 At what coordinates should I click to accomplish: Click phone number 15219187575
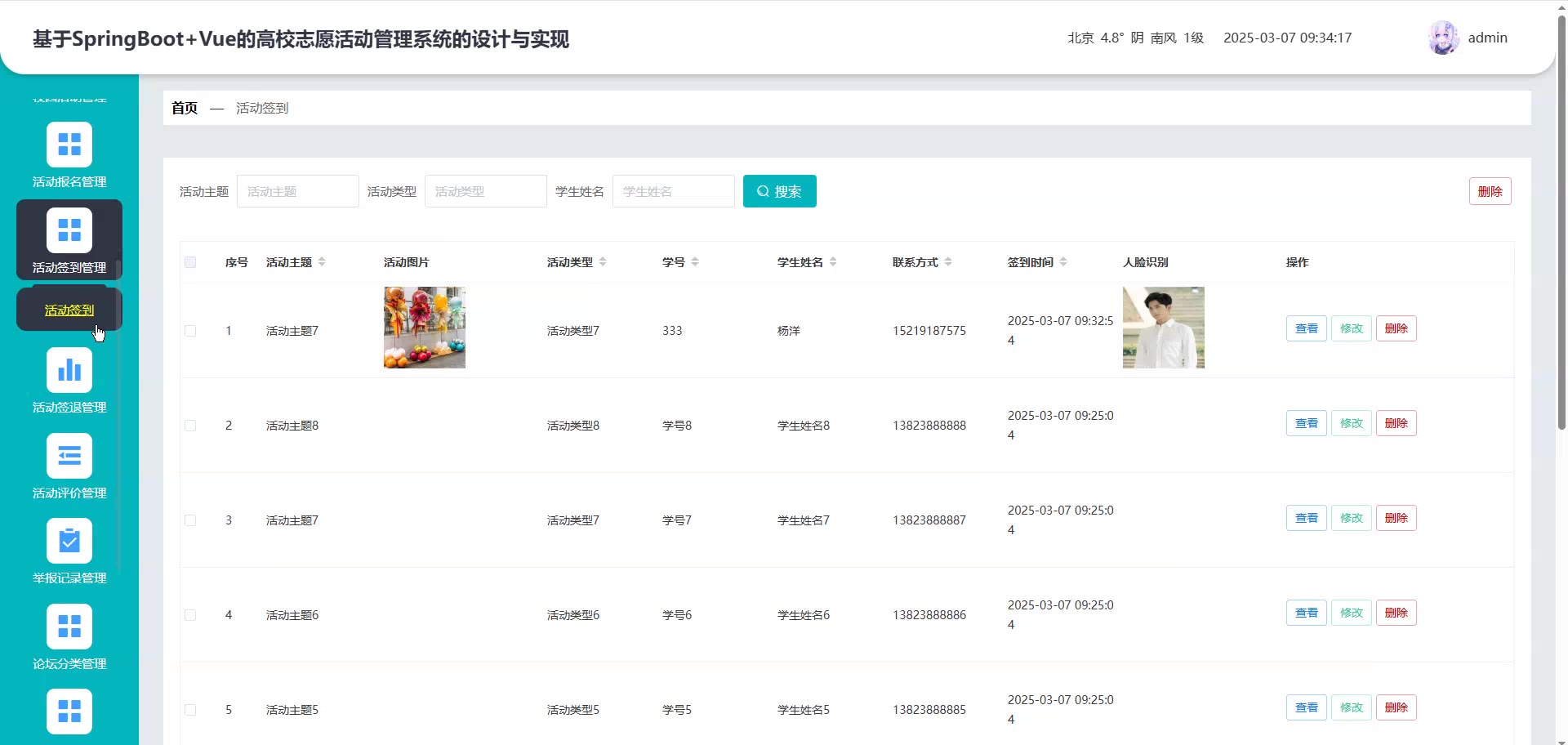(929, 331)
